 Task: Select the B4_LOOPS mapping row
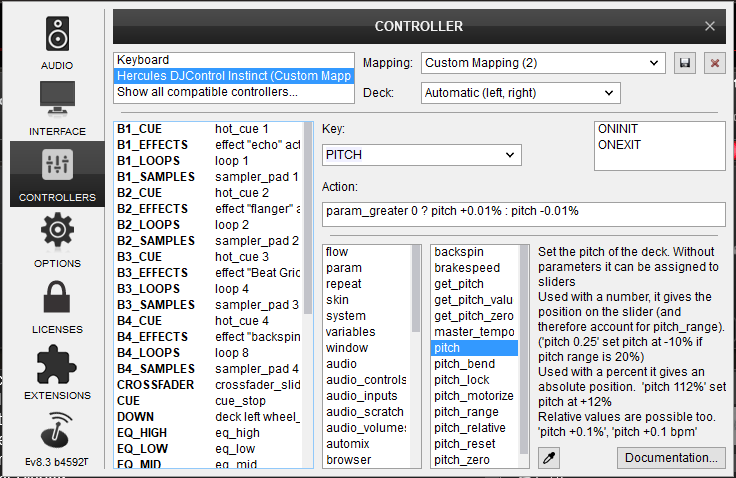[209, 353]
